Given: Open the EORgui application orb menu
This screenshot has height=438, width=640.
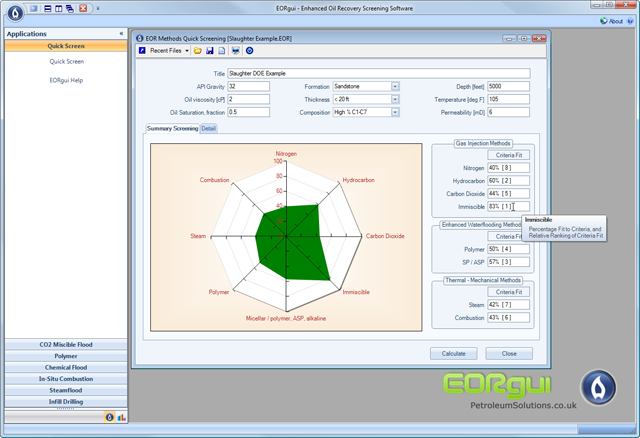Looking at the screenshot, I should [15, 13].
